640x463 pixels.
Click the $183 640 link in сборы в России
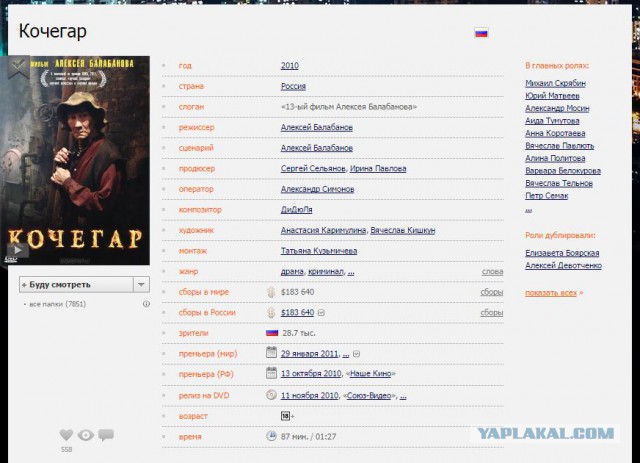(298, 312)
